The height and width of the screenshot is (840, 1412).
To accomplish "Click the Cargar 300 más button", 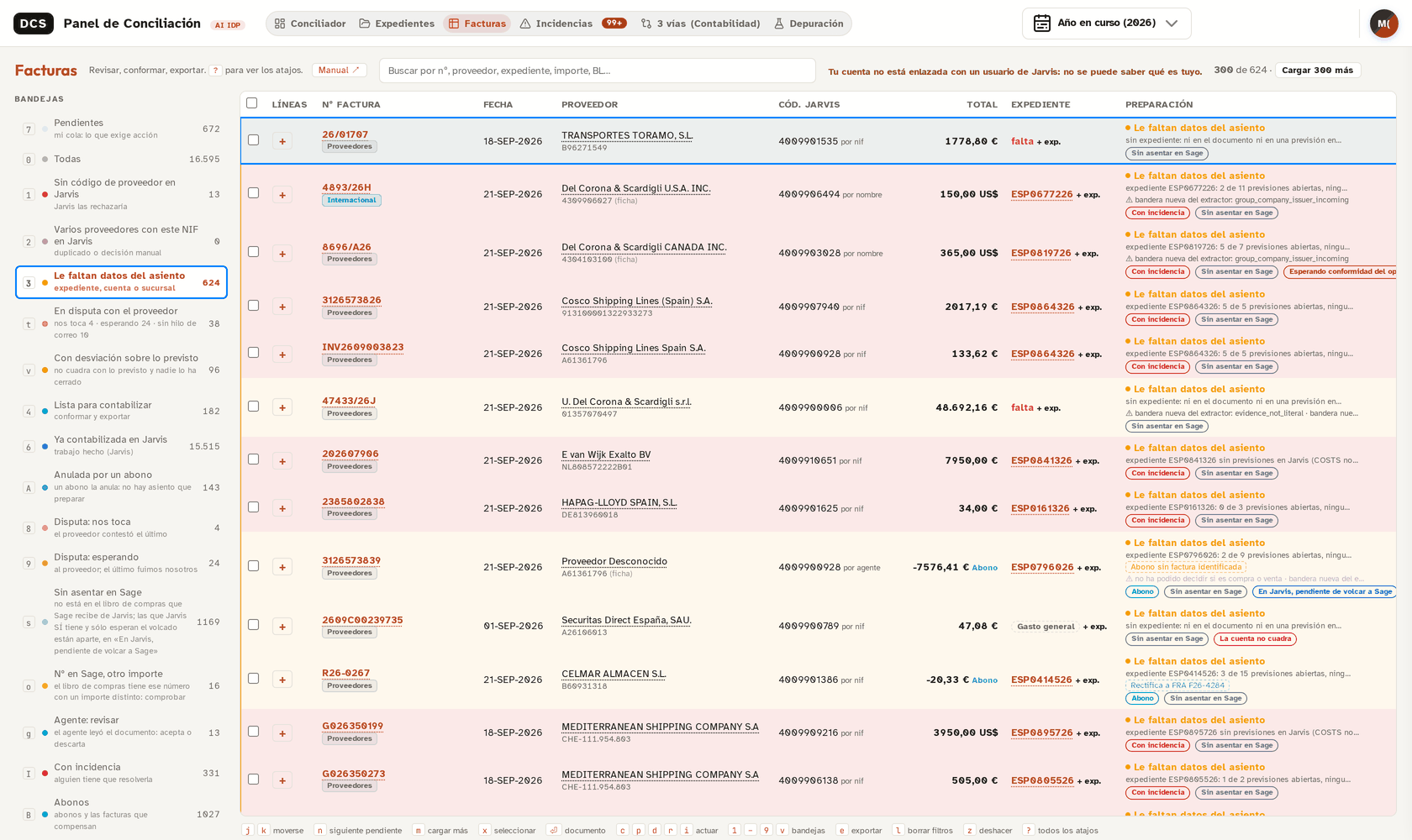I will (x=1317, y=71).
